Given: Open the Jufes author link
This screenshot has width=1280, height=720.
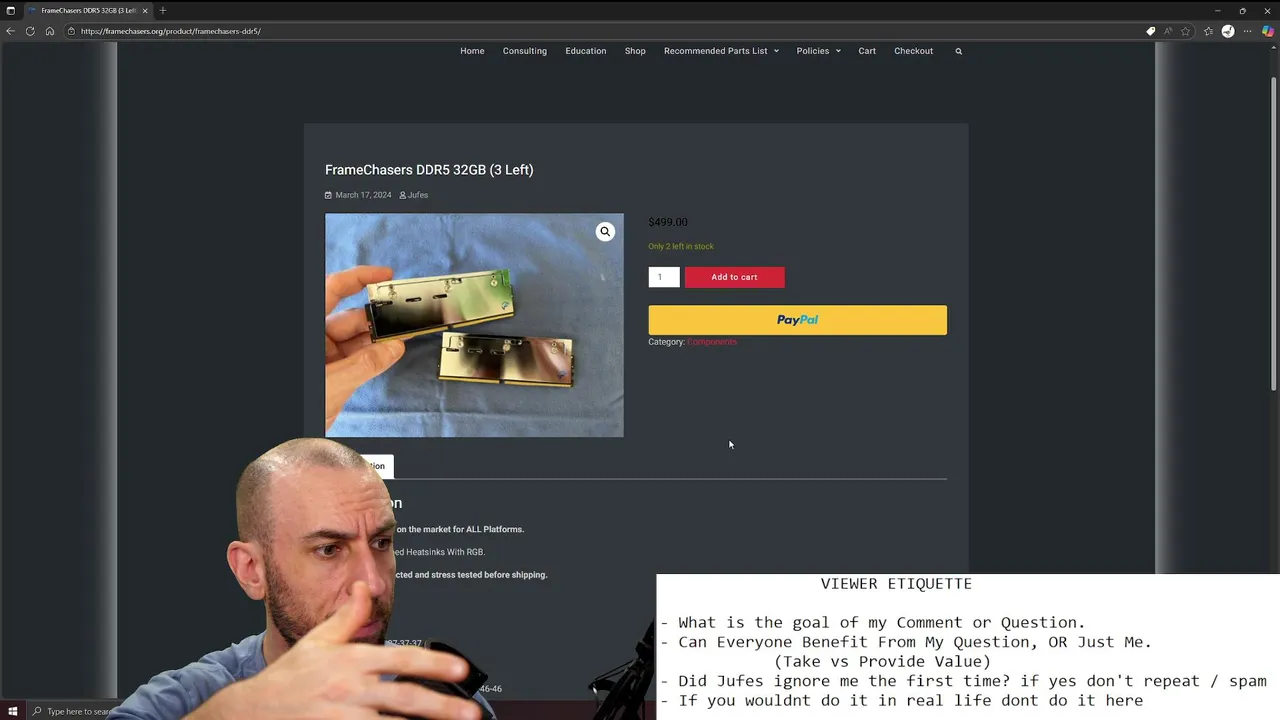Looking at the screenshot, I should (x=418, y=195).
